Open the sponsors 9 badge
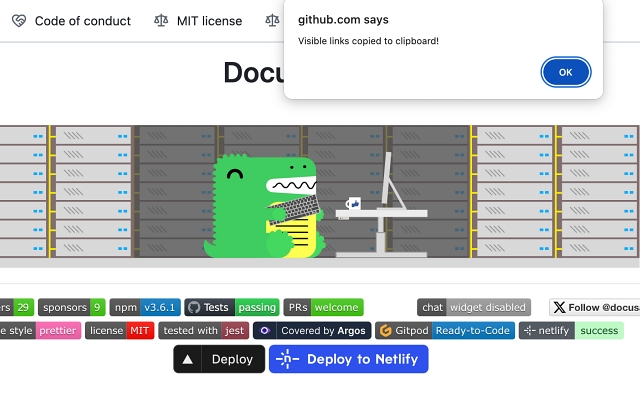This screenshot has height=400, width=640. click(71, 307)
